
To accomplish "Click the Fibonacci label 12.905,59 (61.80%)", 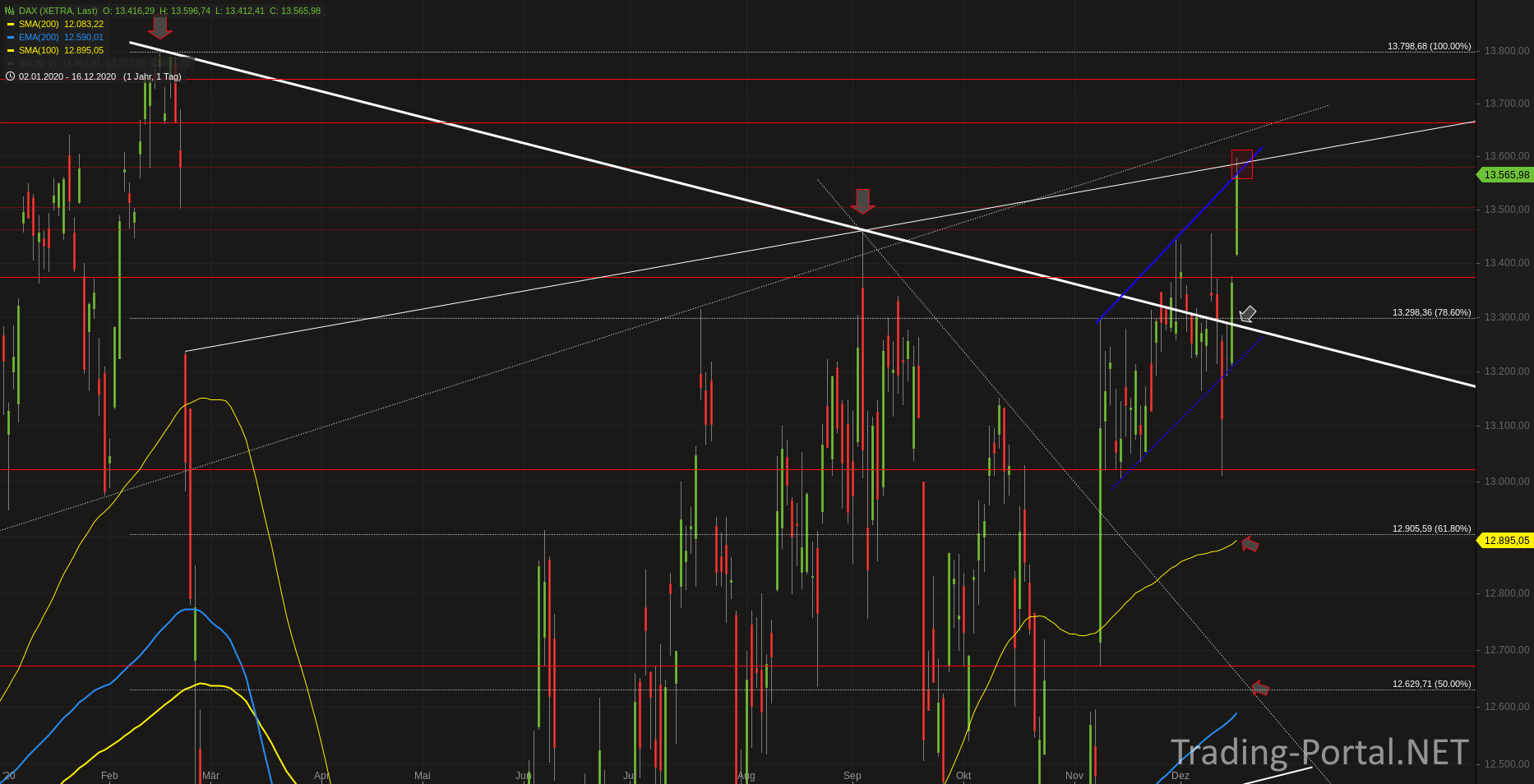I will (1432, 528).
